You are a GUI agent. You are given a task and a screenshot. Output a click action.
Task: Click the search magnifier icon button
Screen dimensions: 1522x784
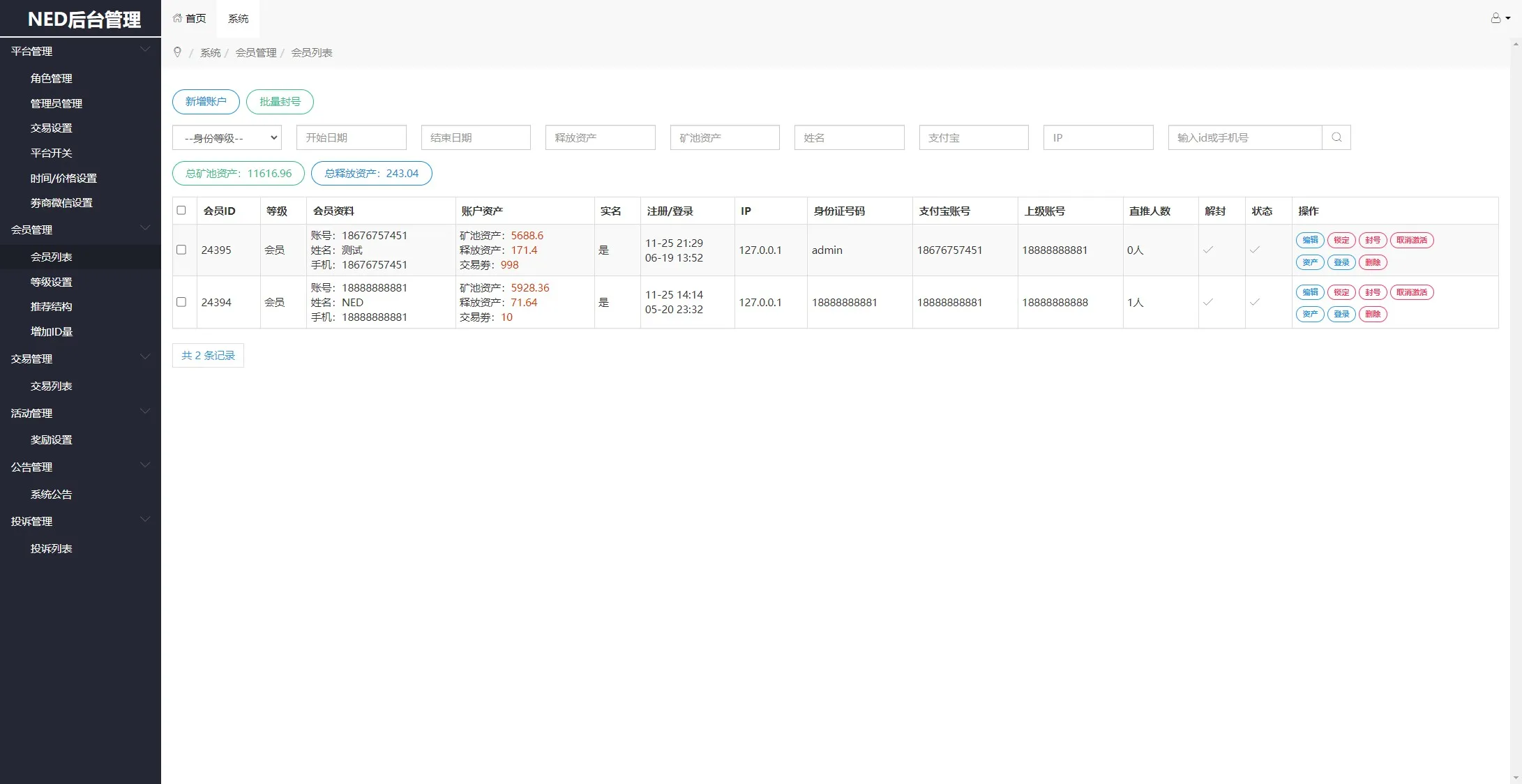pyautogui.click(x=1336, y=137)
